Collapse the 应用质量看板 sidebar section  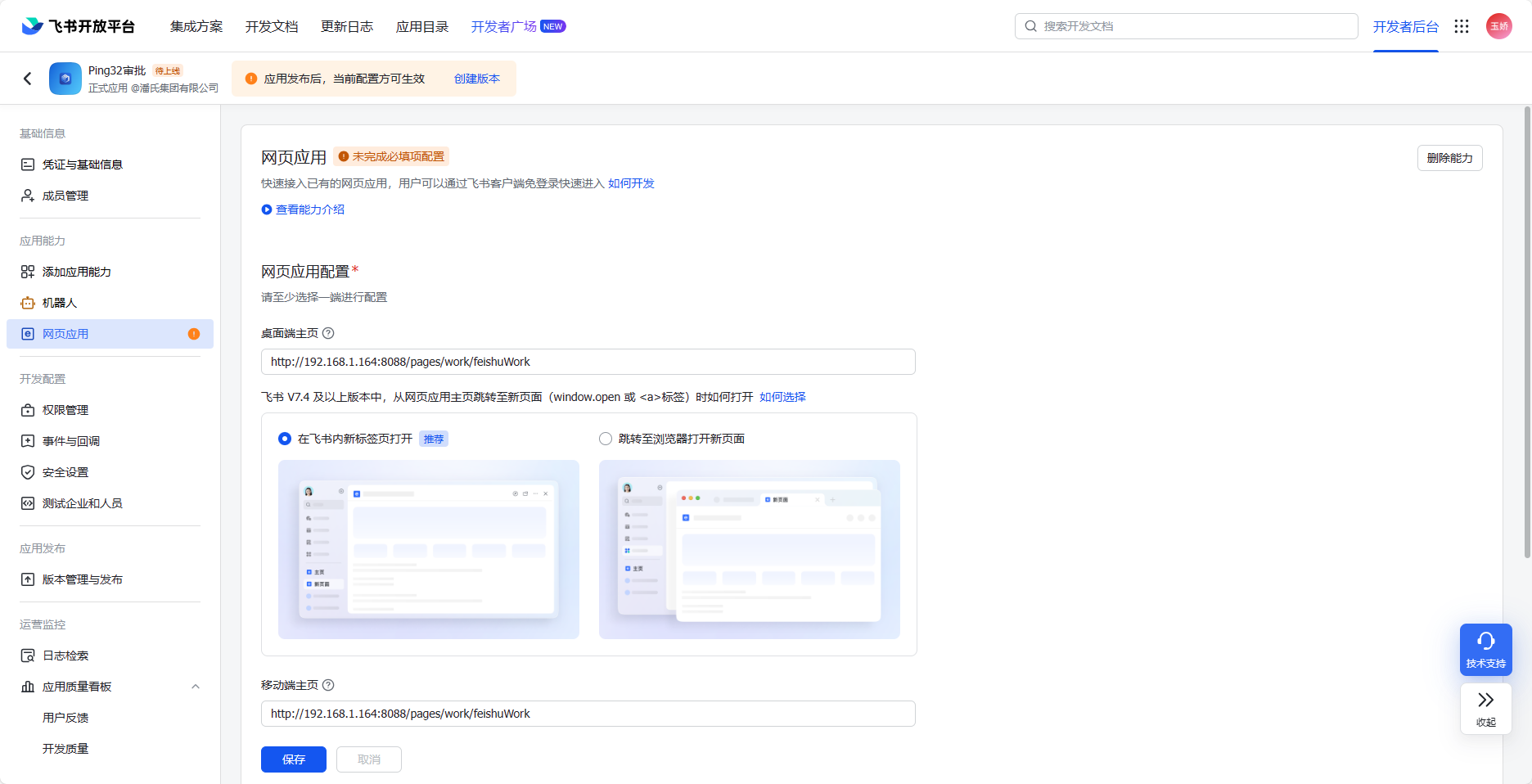[x=196, y=687]
